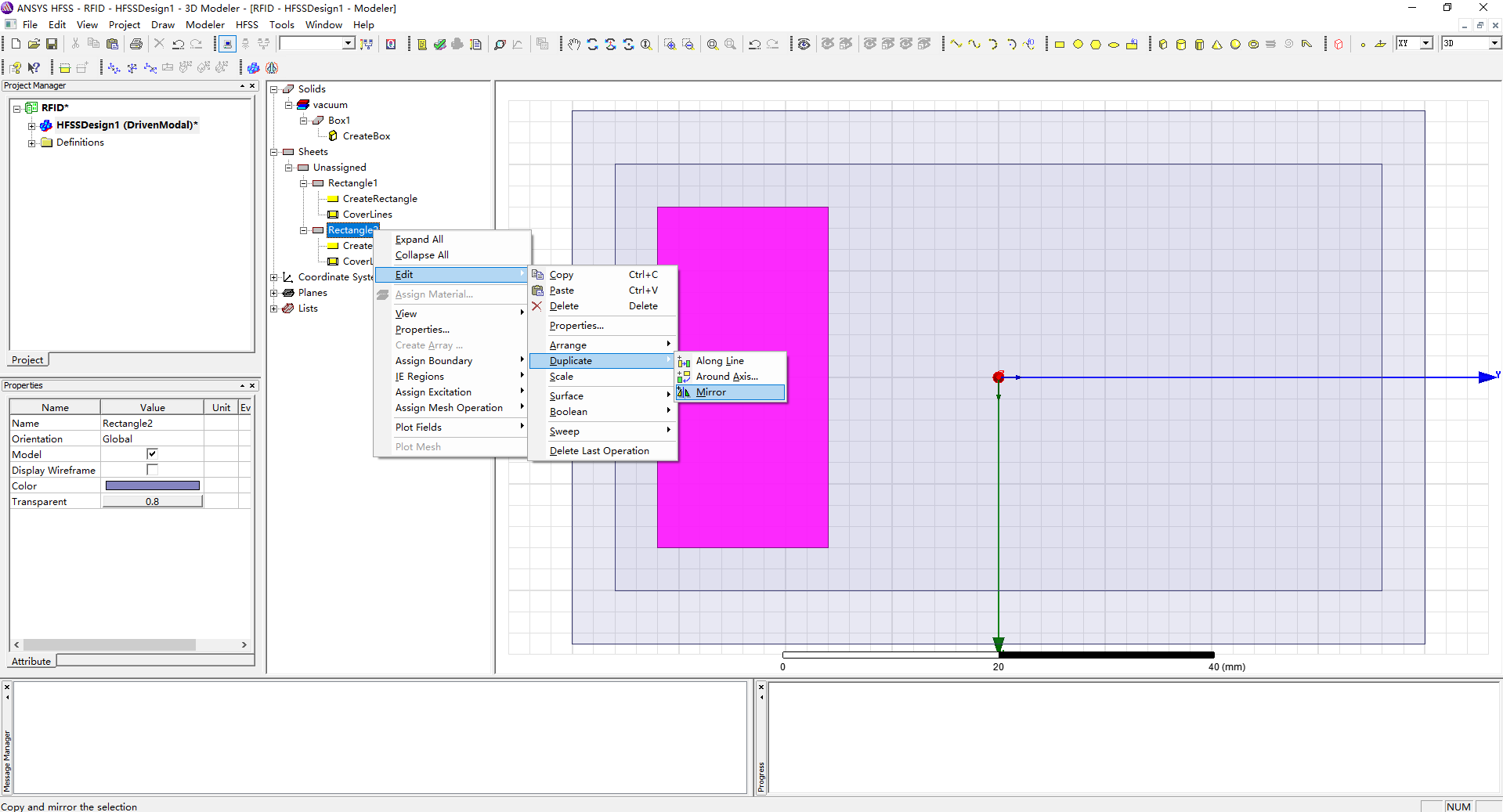
Task: Click the Draw cylinder icon
Action: (x=1181, y=45)
